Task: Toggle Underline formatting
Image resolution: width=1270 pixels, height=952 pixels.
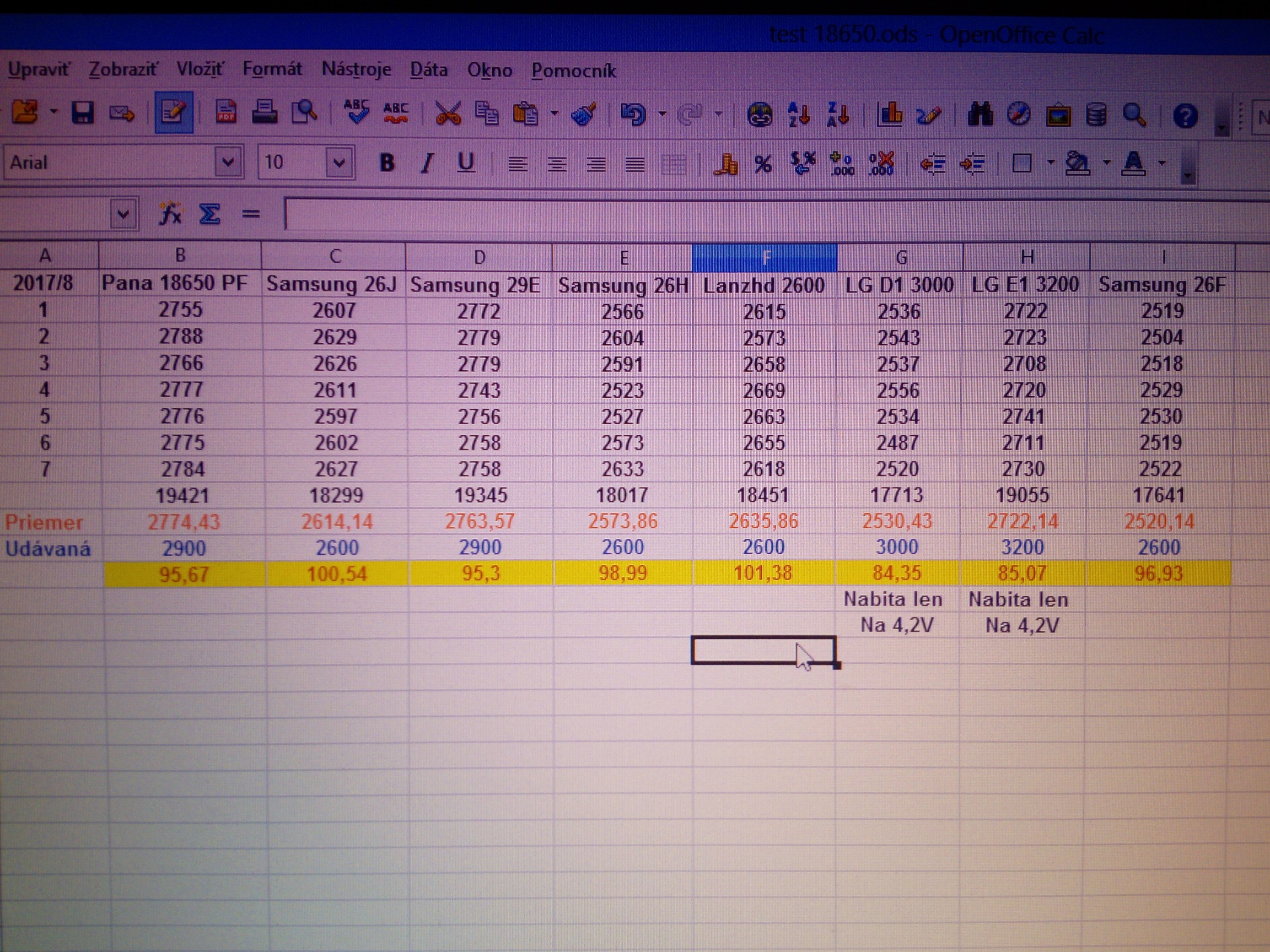Action: pyautogui.click(x=466, y=164)
